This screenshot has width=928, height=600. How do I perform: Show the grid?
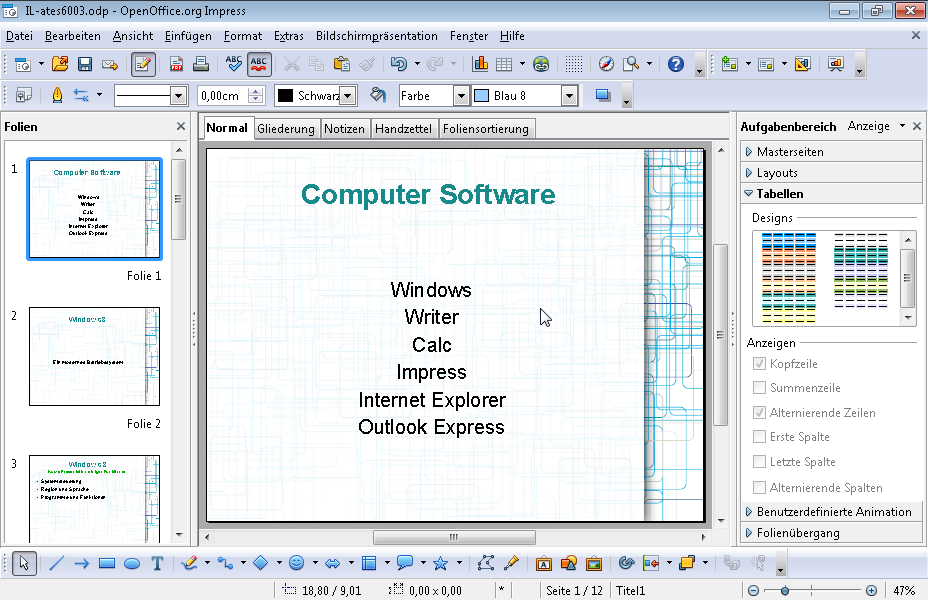(x=573, y=64)
